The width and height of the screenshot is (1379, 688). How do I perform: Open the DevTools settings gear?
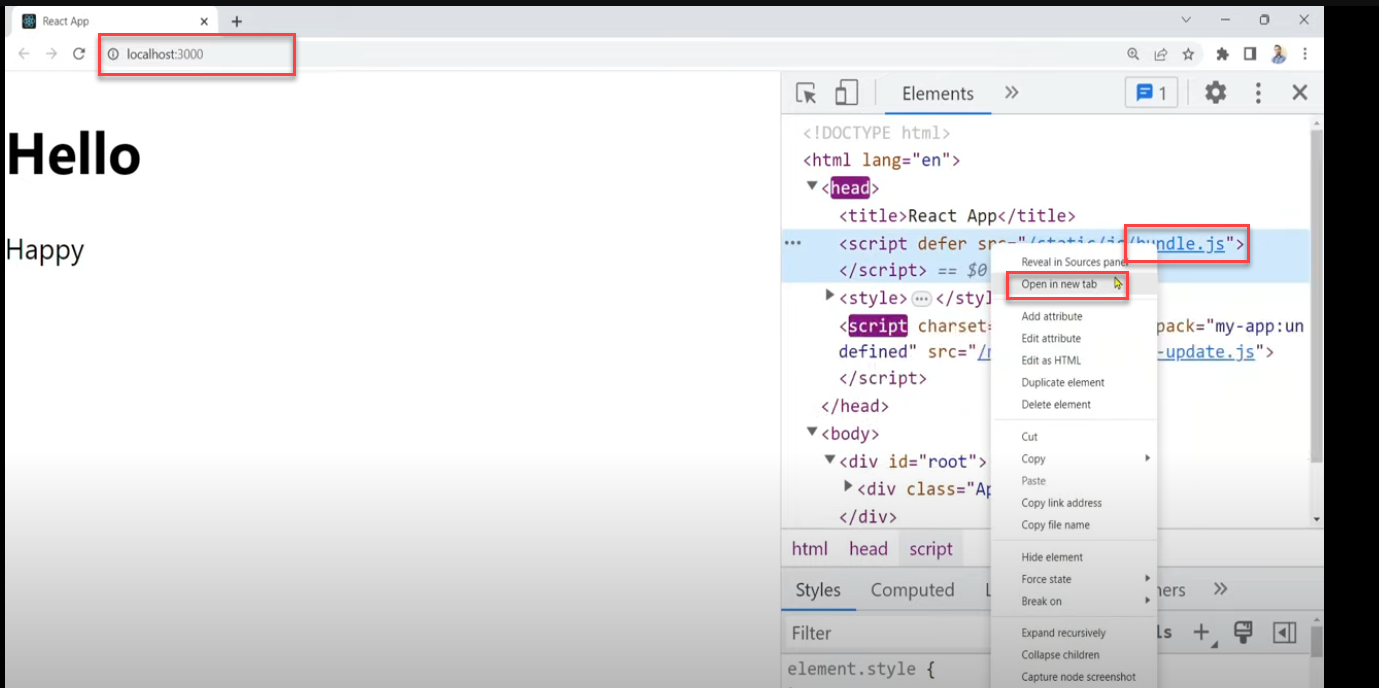(x=1215, y=93)
